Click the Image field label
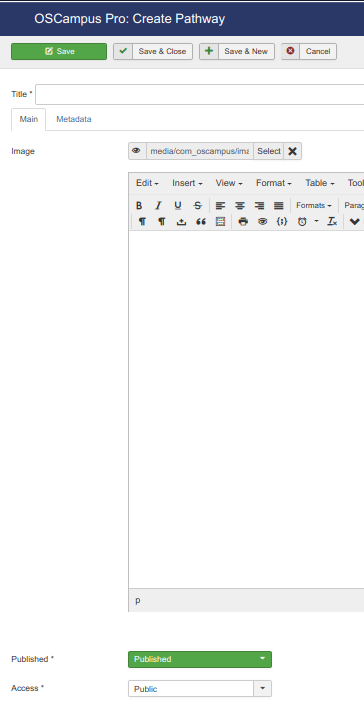Image resolution: width=364 pixels, height=705 pixels. [x=23, y=151]
